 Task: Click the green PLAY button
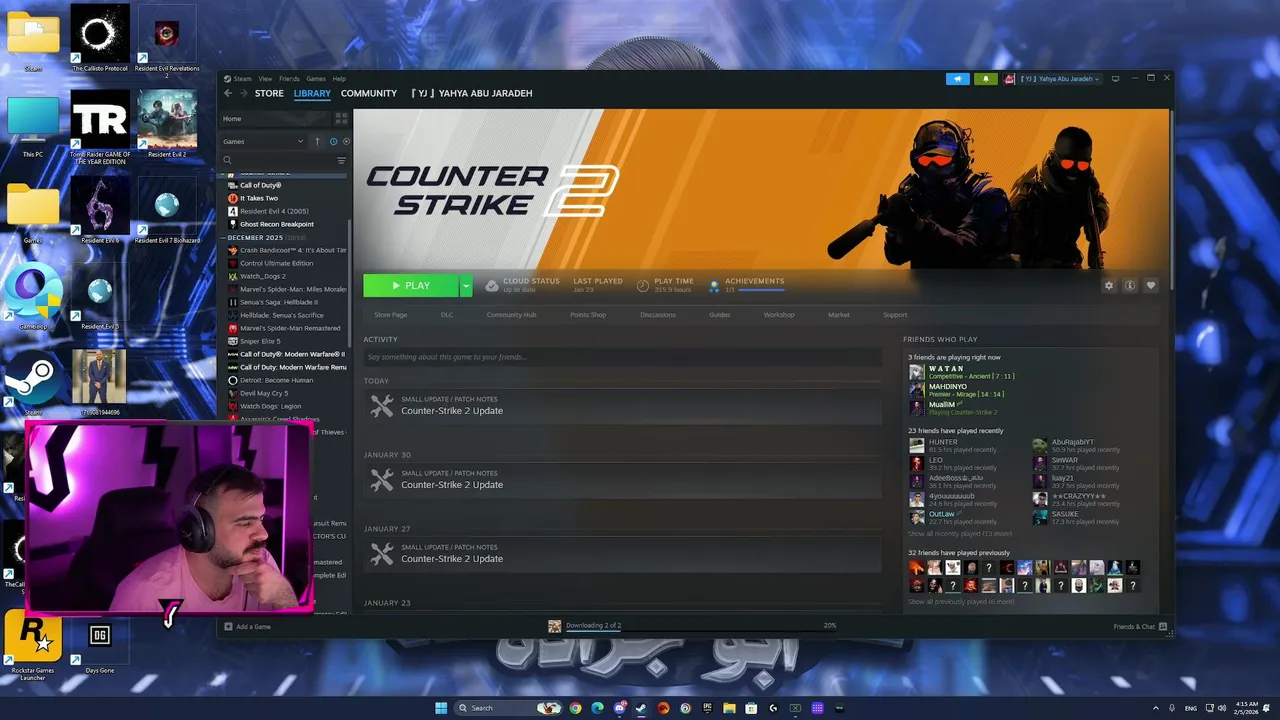point(411,286)
